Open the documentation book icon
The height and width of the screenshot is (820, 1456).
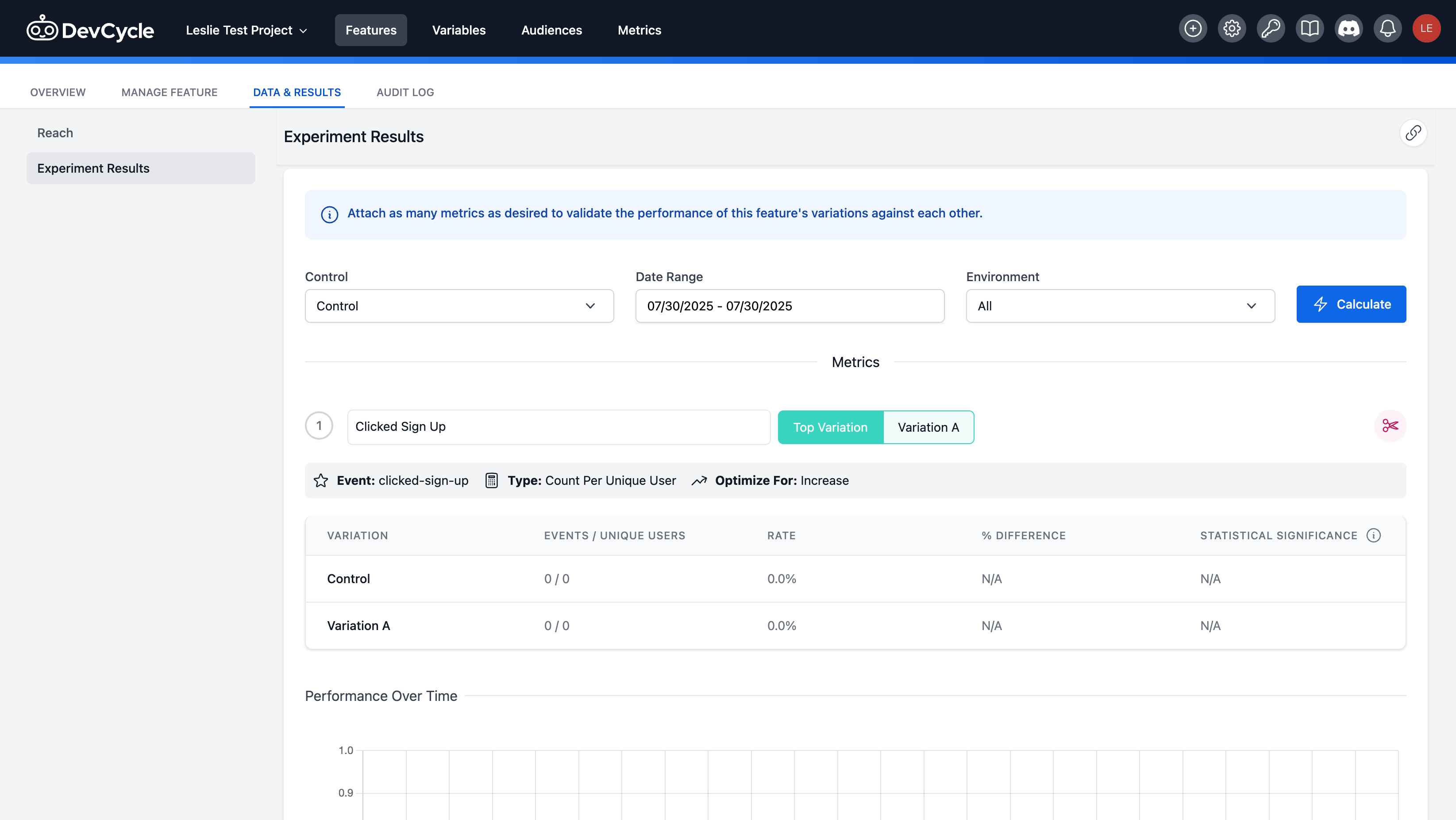coord(1310,29)
